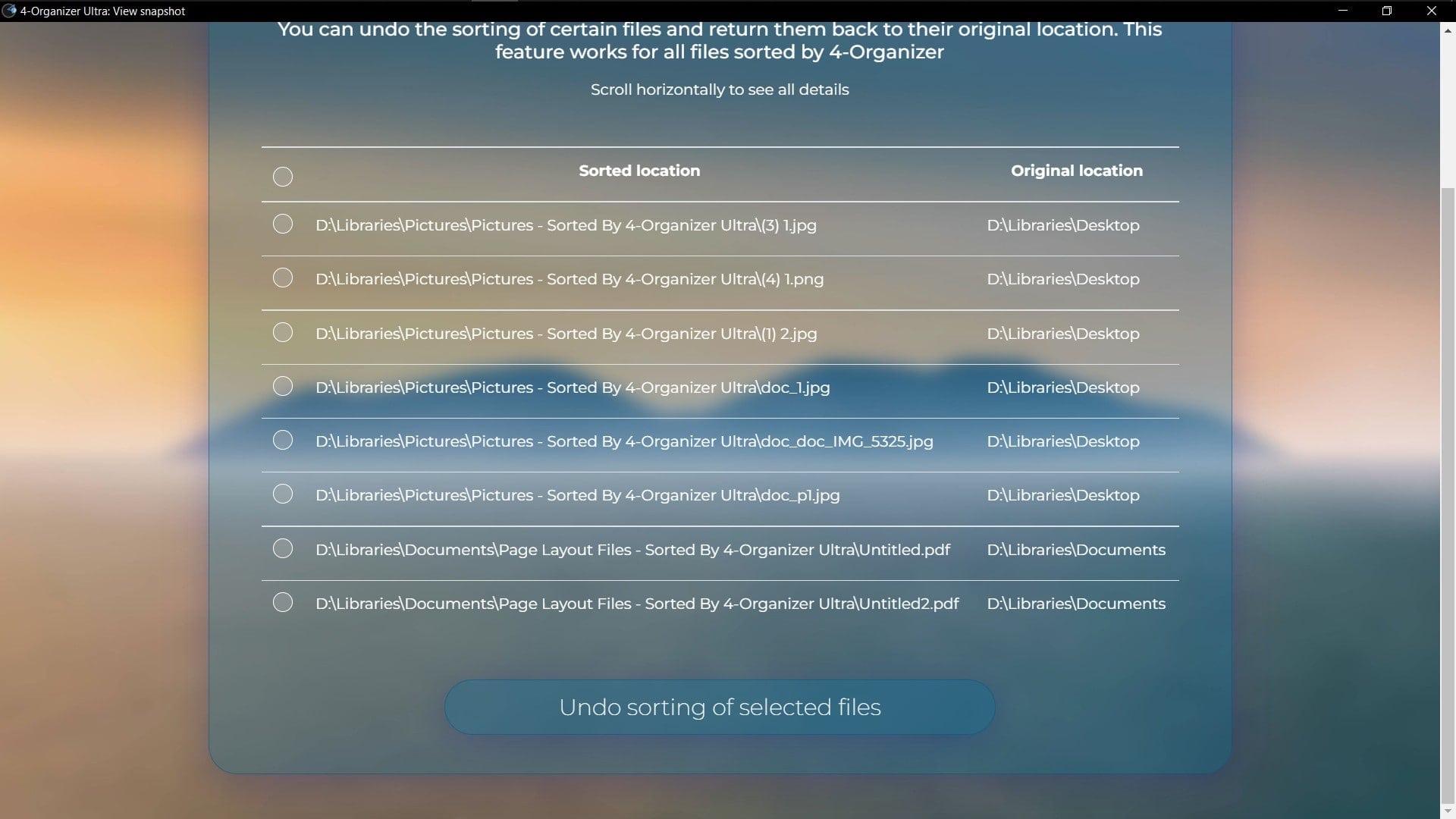Minimize the 4-Organizer Ultra window
Viewport: 1456px width, 819px height.
pyautogui.click(x=1343, y=11)
